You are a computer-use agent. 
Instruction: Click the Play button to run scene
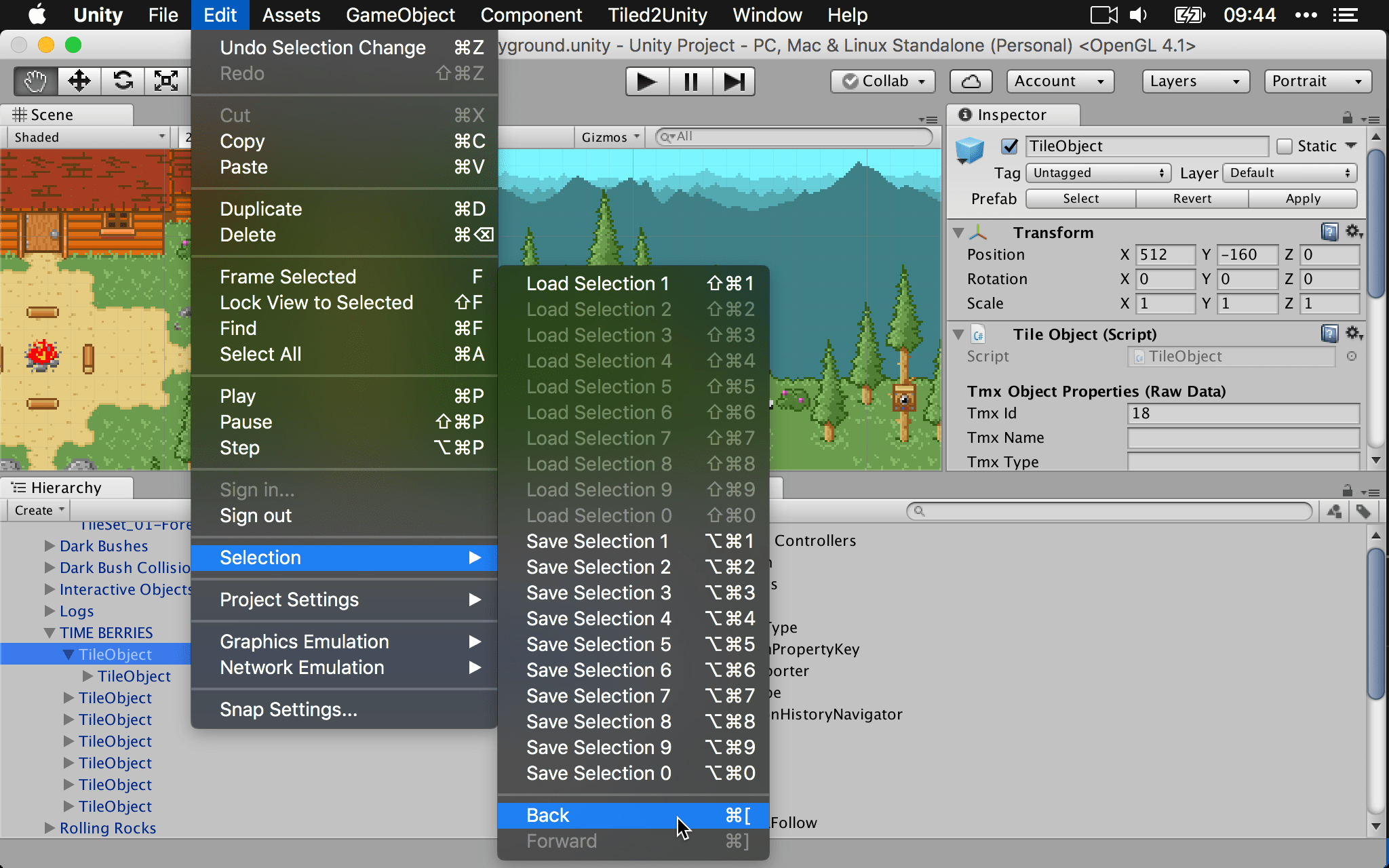click(x=645, y=82)
